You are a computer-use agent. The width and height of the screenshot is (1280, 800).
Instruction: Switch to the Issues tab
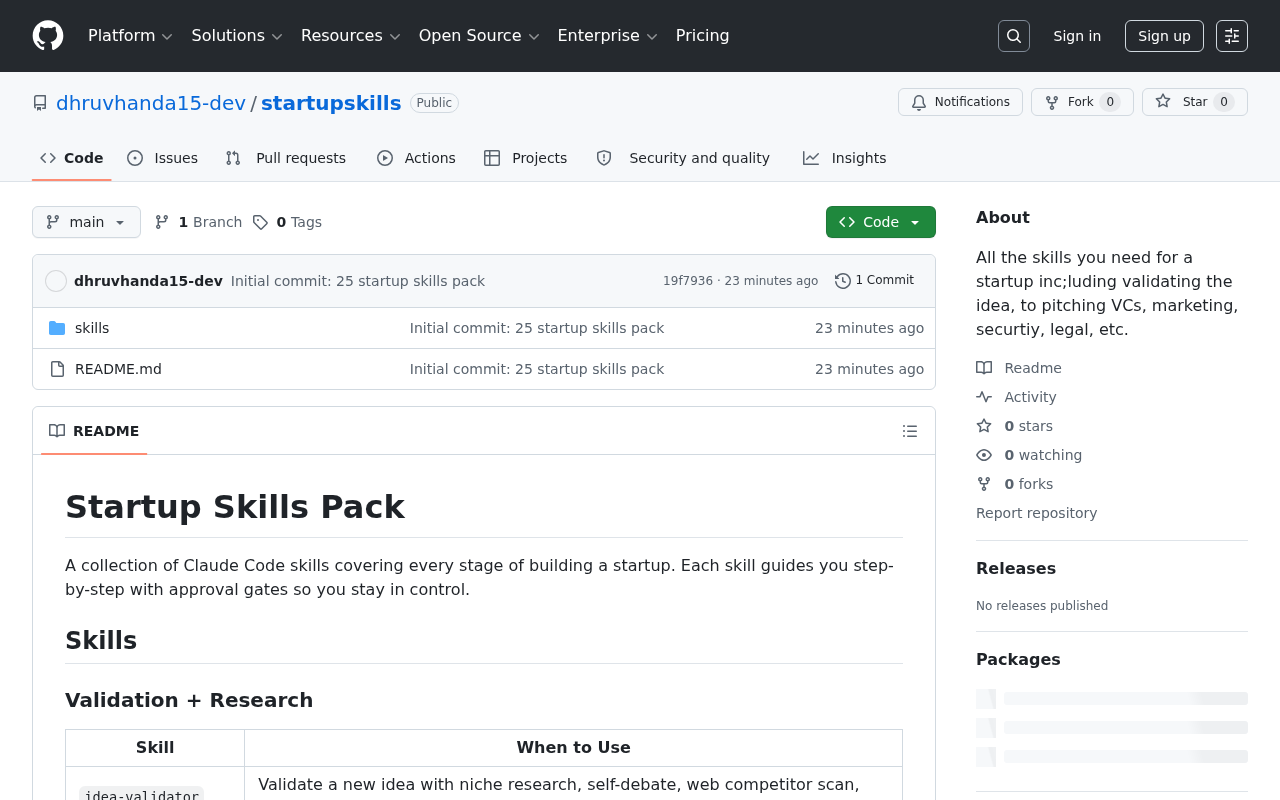click(163, 158)
